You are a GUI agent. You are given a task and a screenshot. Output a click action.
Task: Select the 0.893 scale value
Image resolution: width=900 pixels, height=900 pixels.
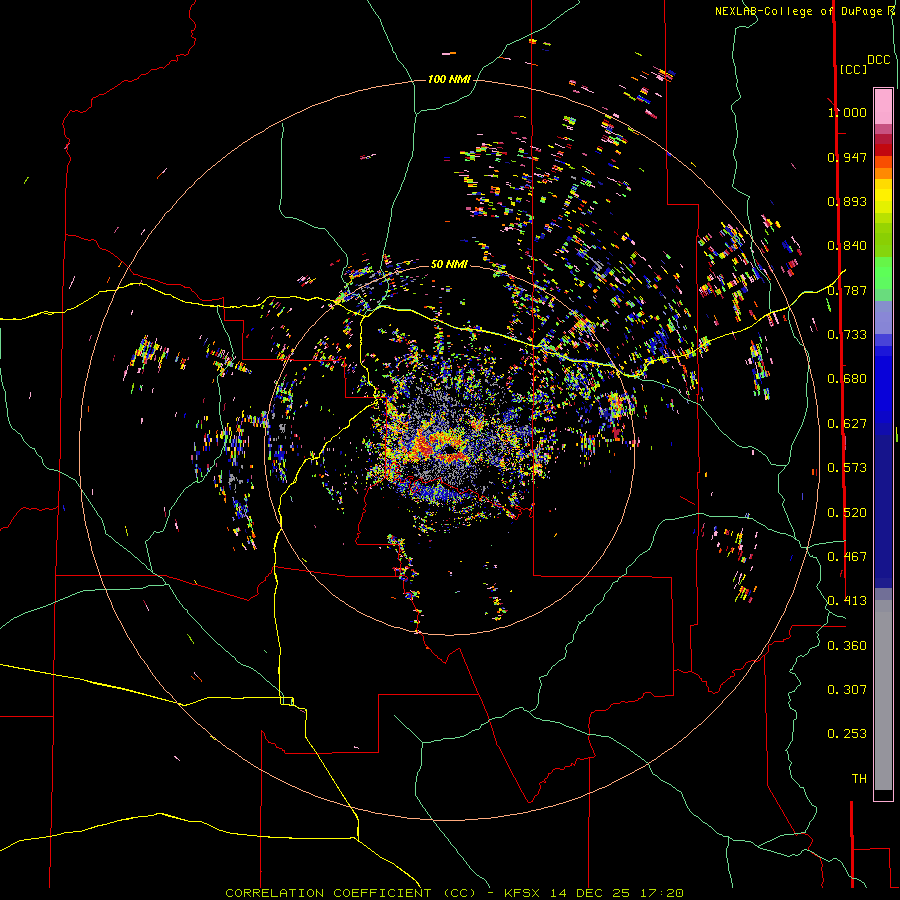tap(847, 201)
